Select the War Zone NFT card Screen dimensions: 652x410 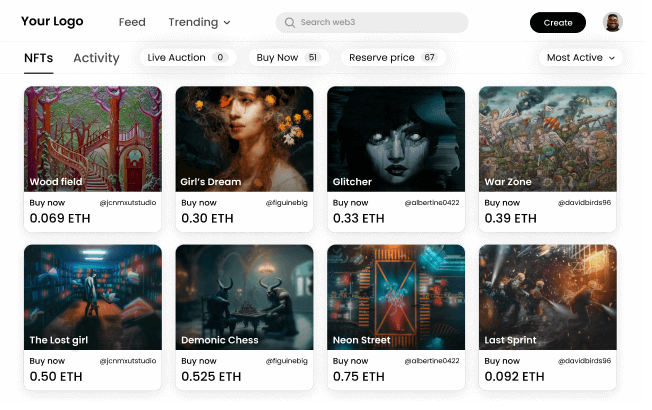coord(548,159)
